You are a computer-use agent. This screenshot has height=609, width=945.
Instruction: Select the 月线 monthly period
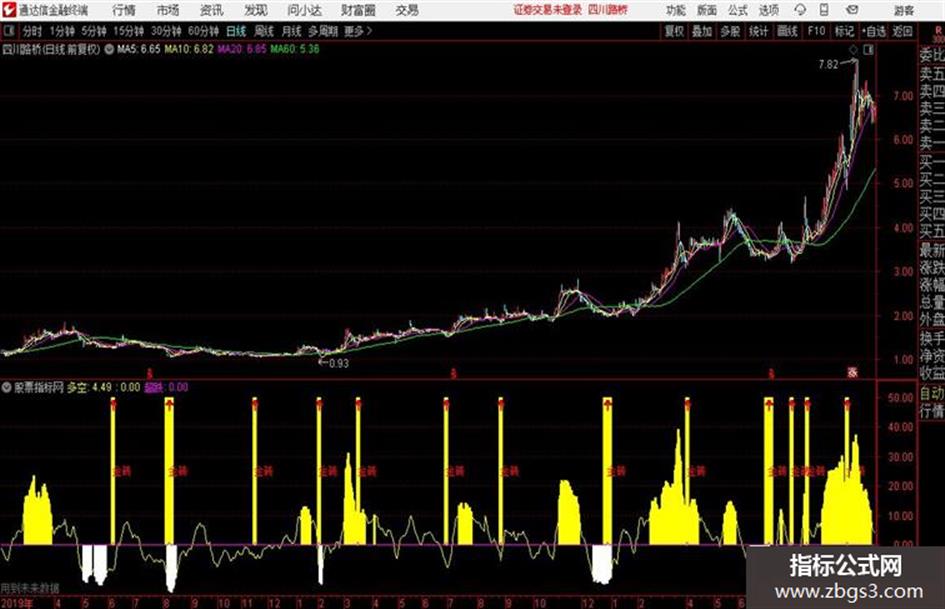[x=292, y=31]
